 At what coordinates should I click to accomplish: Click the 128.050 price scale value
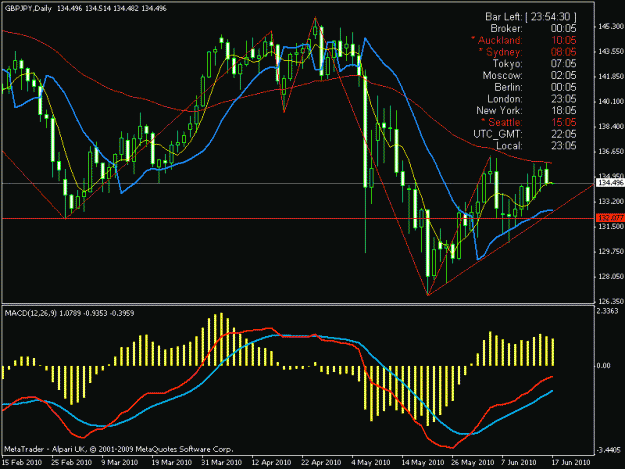pyautogui.click(x=611, y=277)
